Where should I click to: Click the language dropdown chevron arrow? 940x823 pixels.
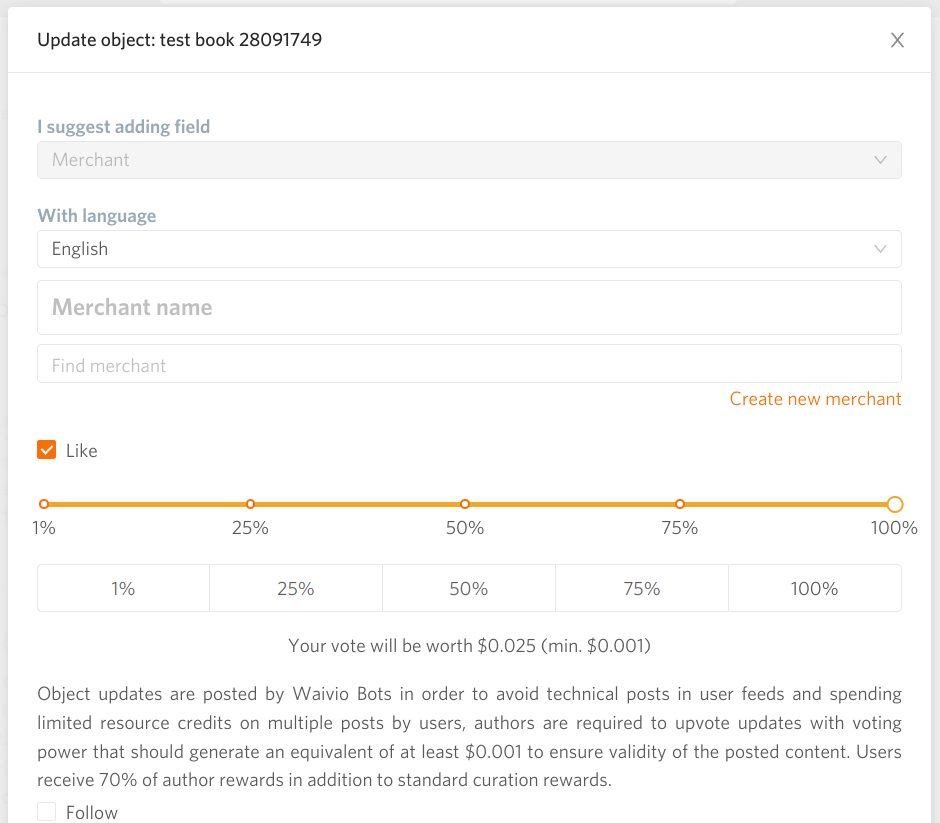pos(880,249)
